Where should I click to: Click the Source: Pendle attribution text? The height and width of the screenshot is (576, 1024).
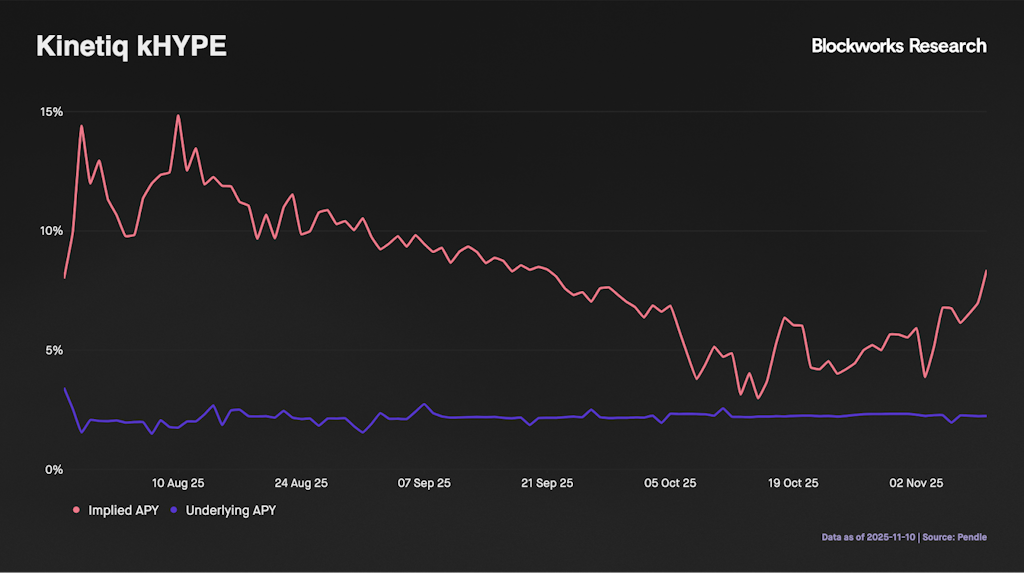click(x=958, y=537)
